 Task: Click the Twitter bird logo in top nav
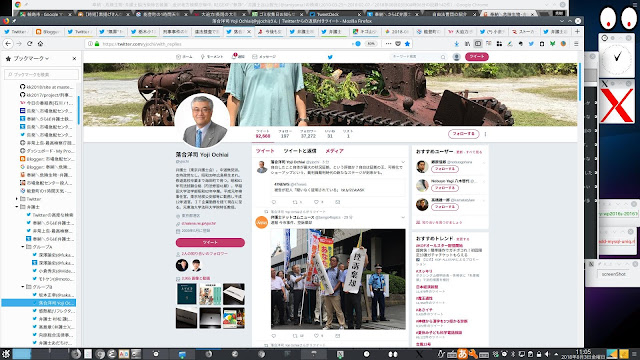(330, 57)
